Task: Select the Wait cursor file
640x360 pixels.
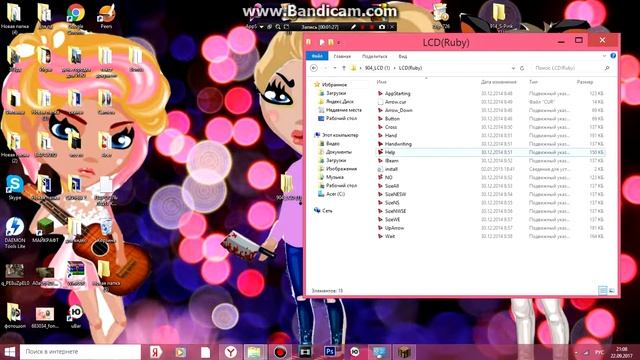Action: 390,236
